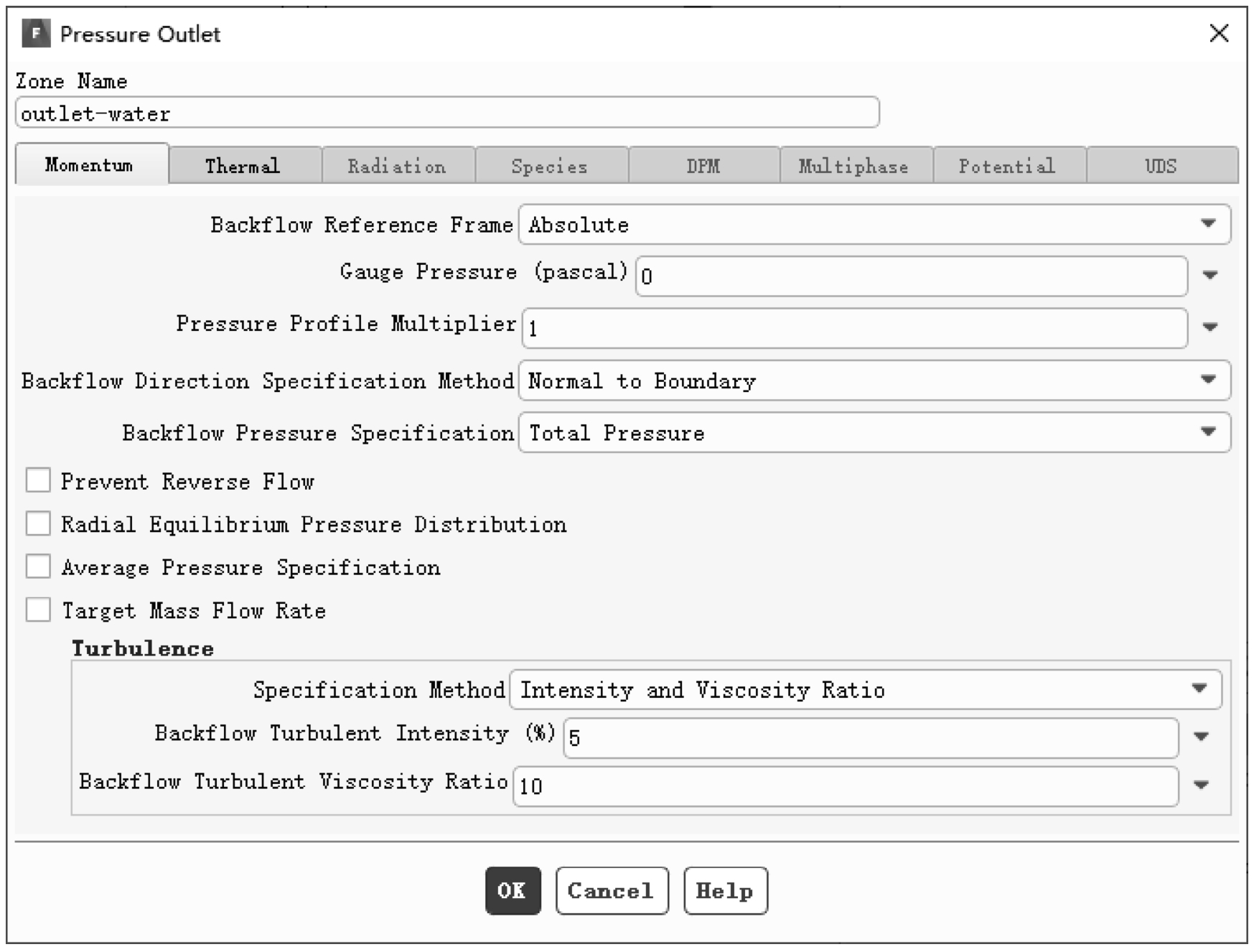1254x952 pixels.
Task: Check Average Pressure Specification option
Action: click(x=38, y=566)
